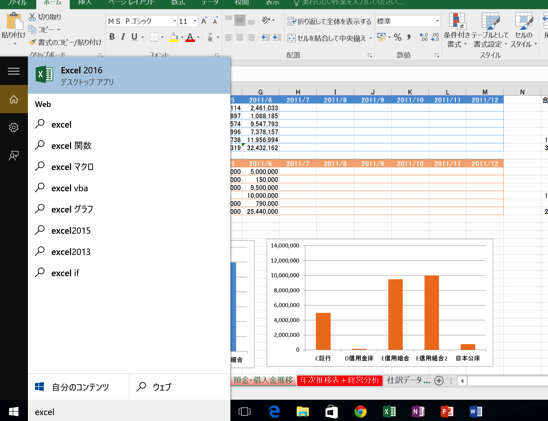Open Format as Table (テーブルとして書式設定)
The height and width of the screenshot is (421, 548).
[x=490, y=30]
